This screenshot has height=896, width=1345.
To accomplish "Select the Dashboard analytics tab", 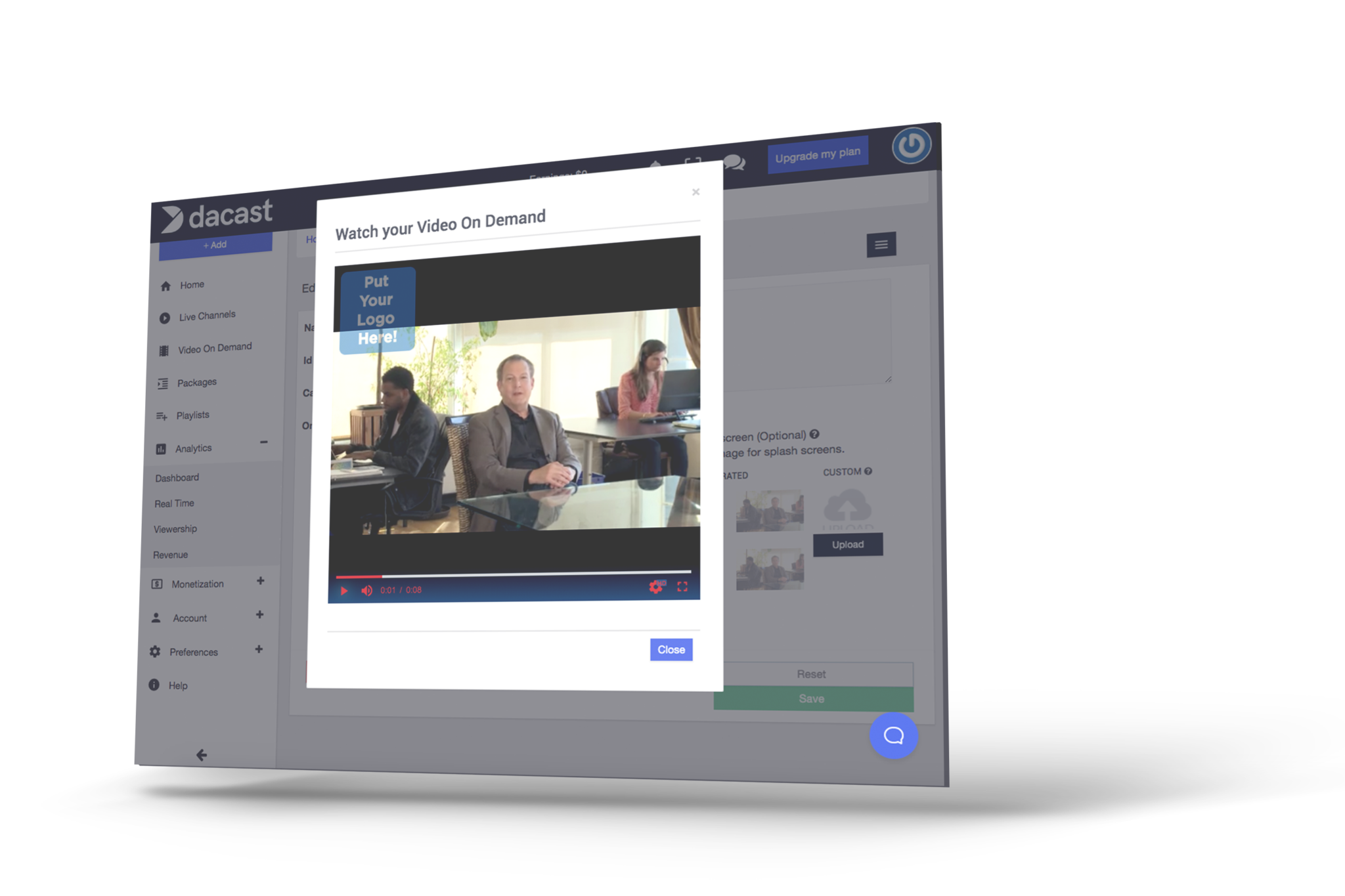I will pyautogui.click(x=177, y=477).
